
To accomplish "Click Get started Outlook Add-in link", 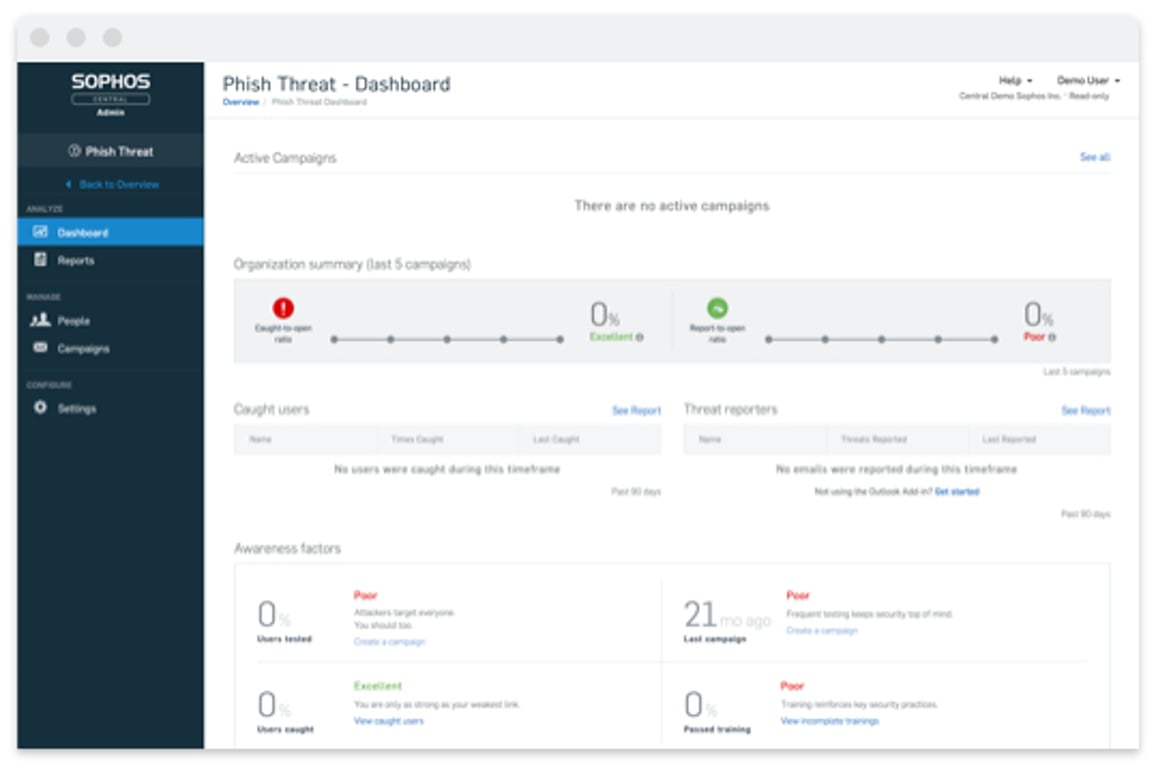I will click(957, 492).
